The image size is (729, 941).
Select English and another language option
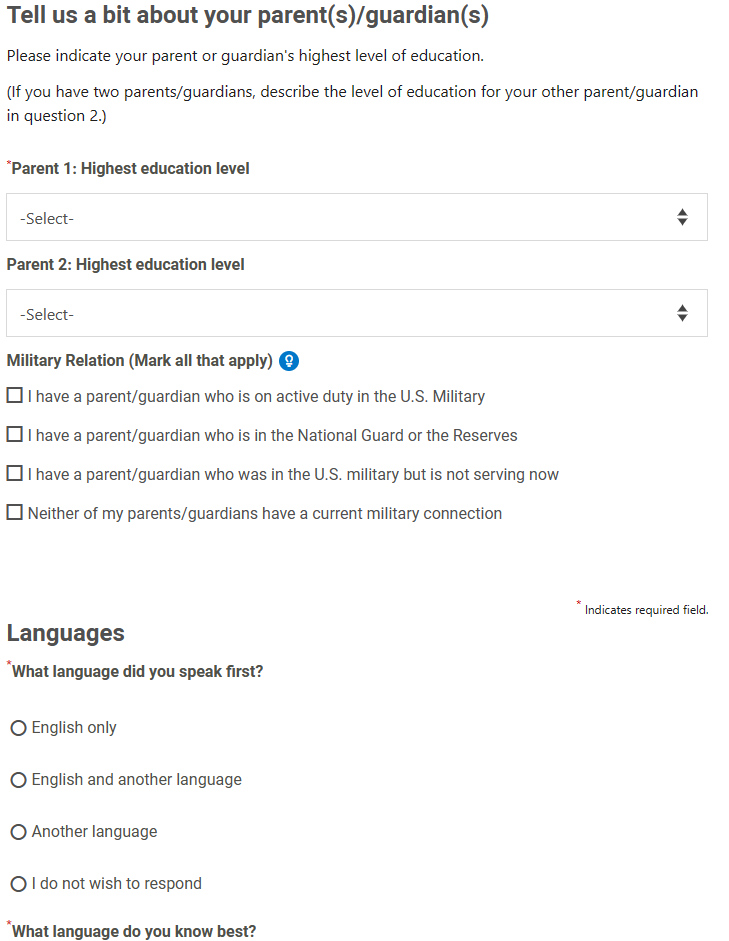pyautogui.click(x=19, y=780)
